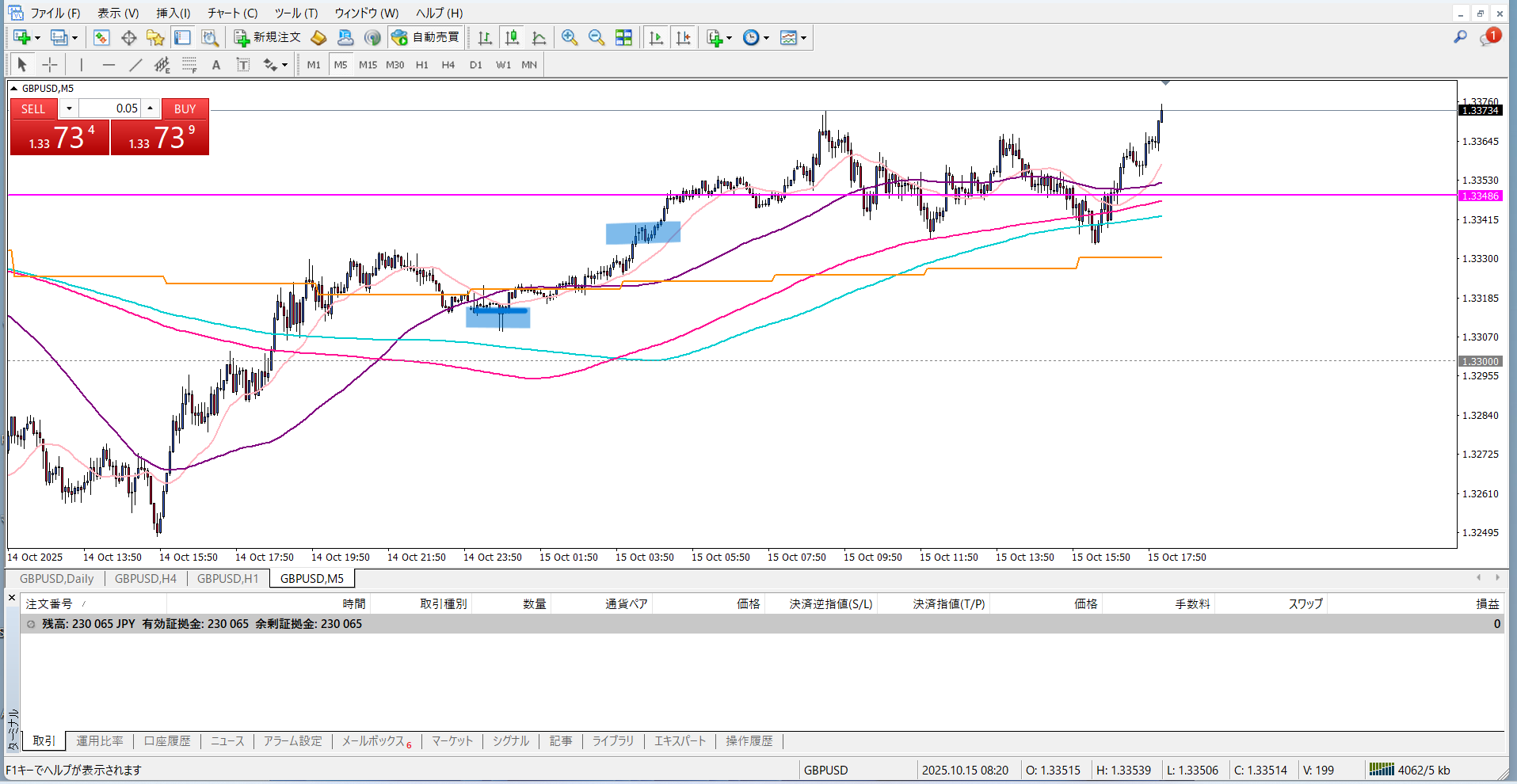Click the Data Window crosshair icon
The width and height of the screenshot is (1517, 784).
[128, 37]
